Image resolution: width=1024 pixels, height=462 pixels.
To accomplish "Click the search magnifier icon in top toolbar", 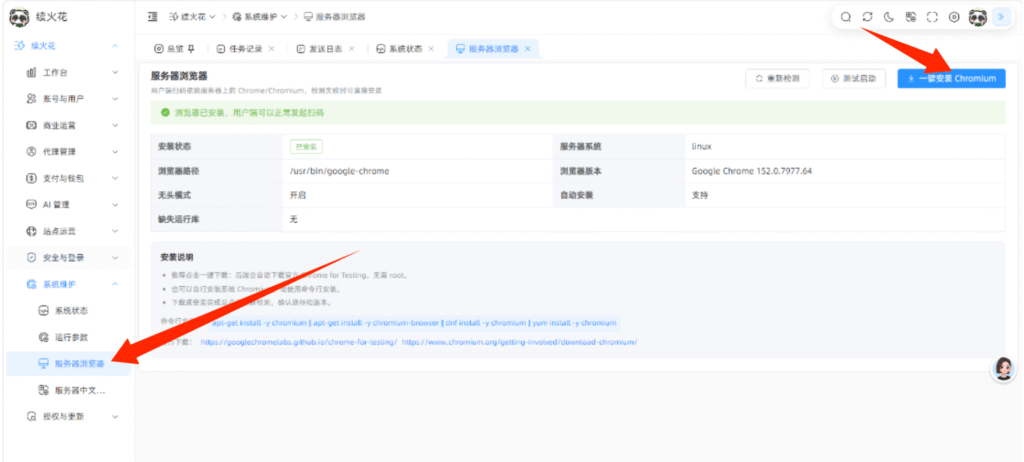I will (846, 18).
